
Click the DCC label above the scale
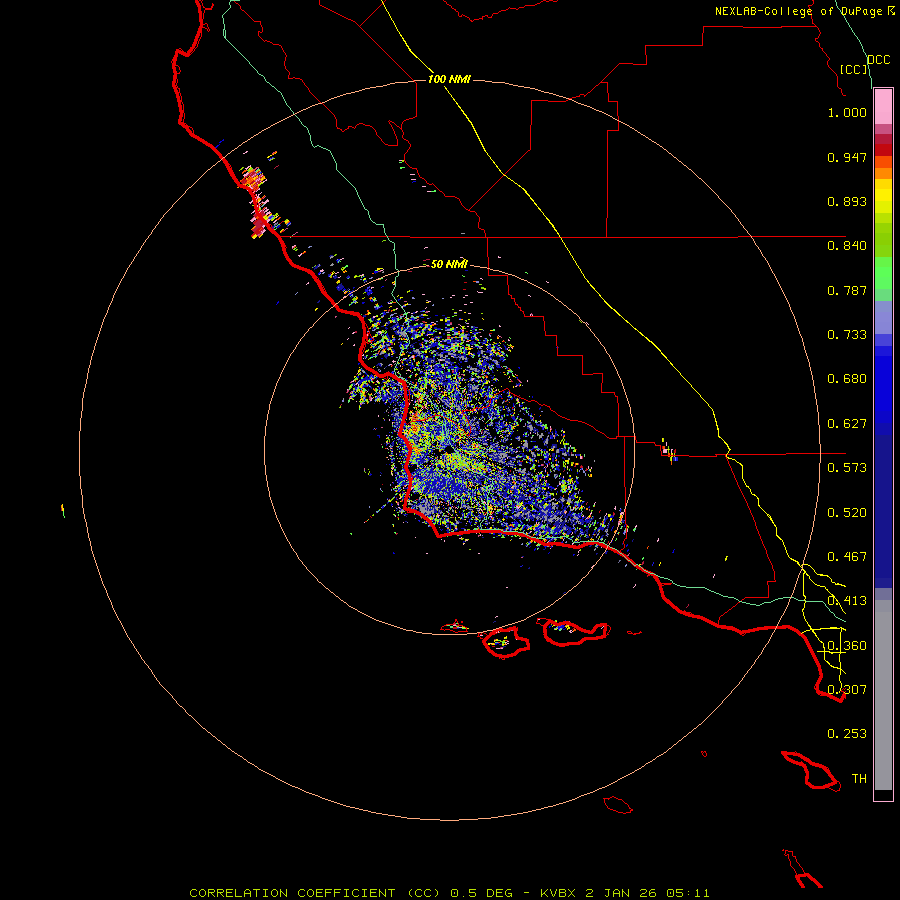(878, 60)
